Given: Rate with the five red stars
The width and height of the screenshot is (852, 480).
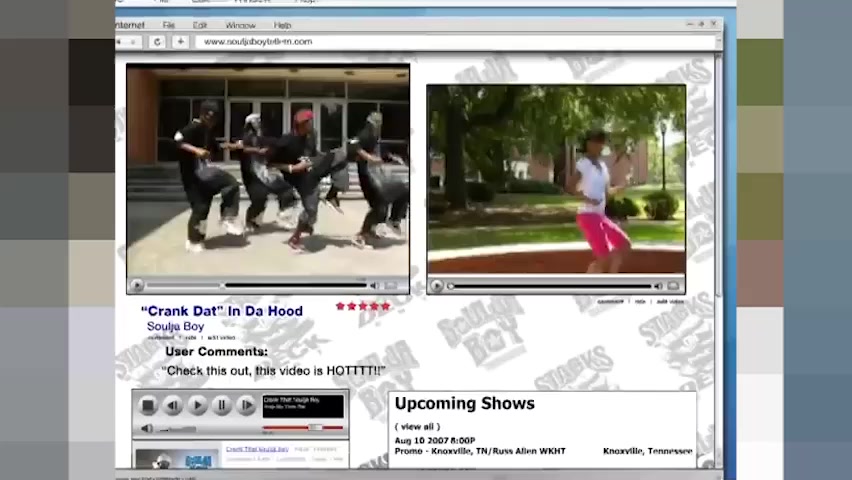Looking at the screenshot, I should 363,307.
